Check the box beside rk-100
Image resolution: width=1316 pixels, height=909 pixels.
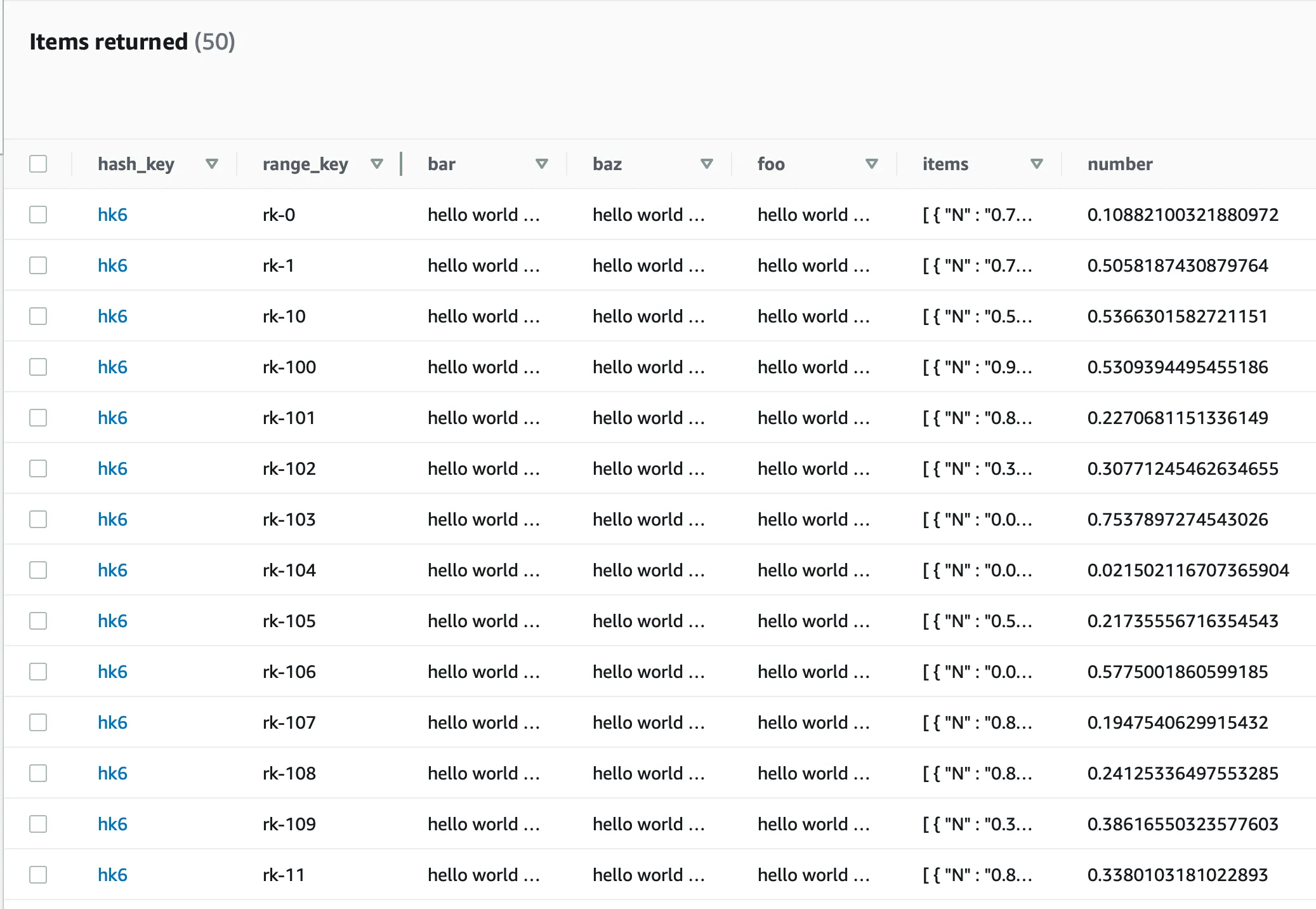pos(38,367)
